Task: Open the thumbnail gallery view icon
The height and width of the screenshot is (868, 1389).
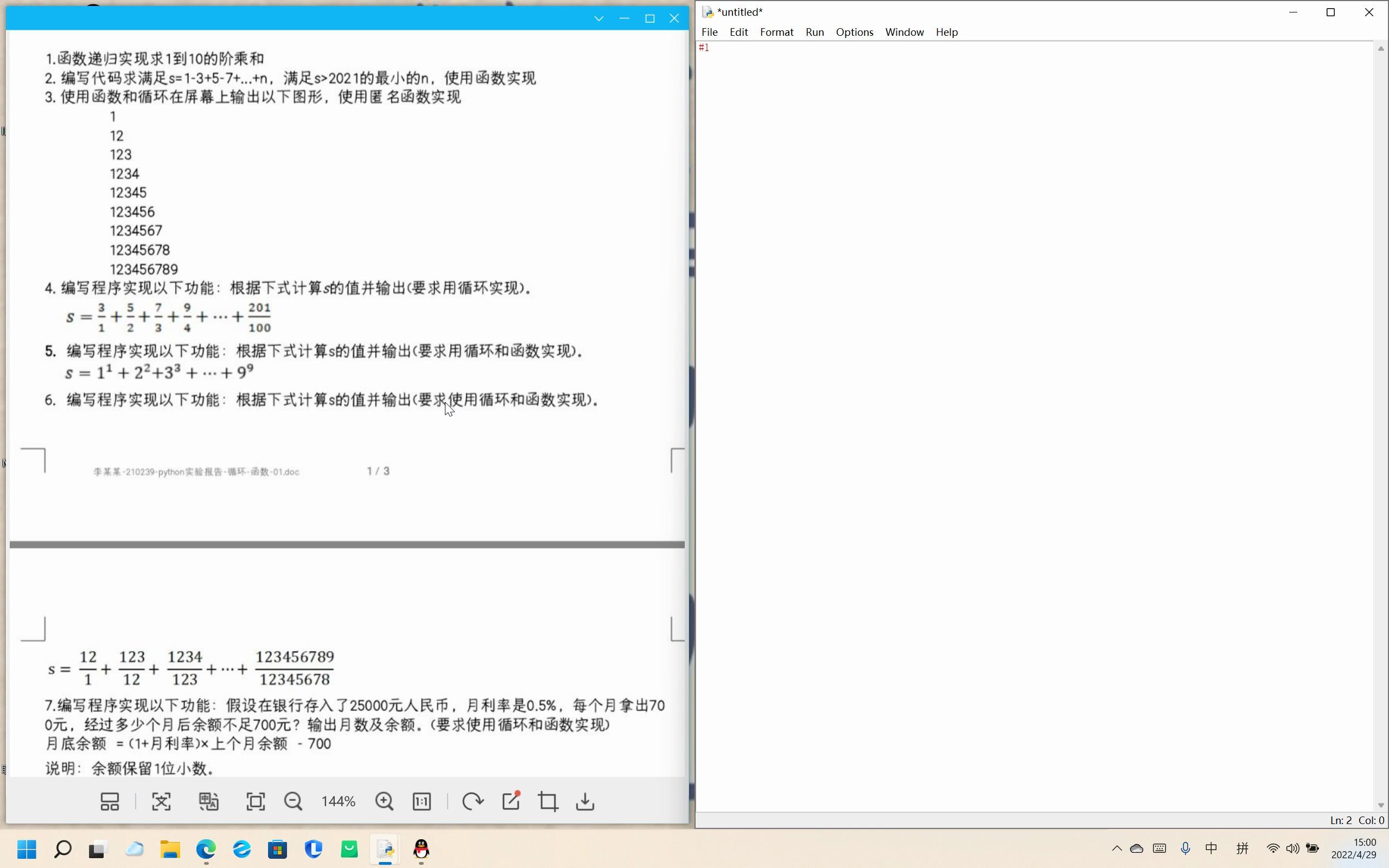Action: coord(110,801)
